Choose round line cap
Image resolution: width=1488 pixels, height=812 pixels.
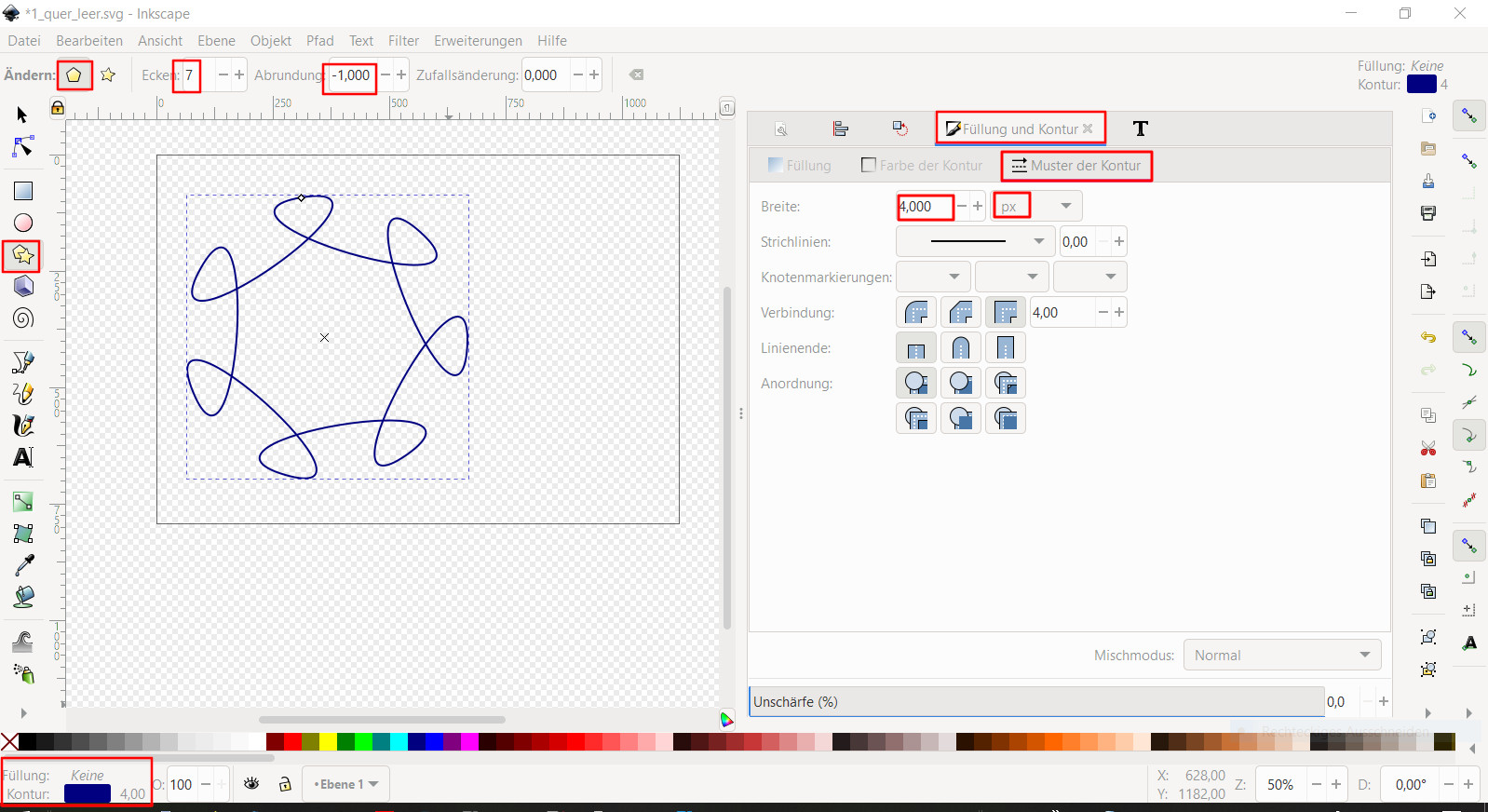tap(961, 347)
